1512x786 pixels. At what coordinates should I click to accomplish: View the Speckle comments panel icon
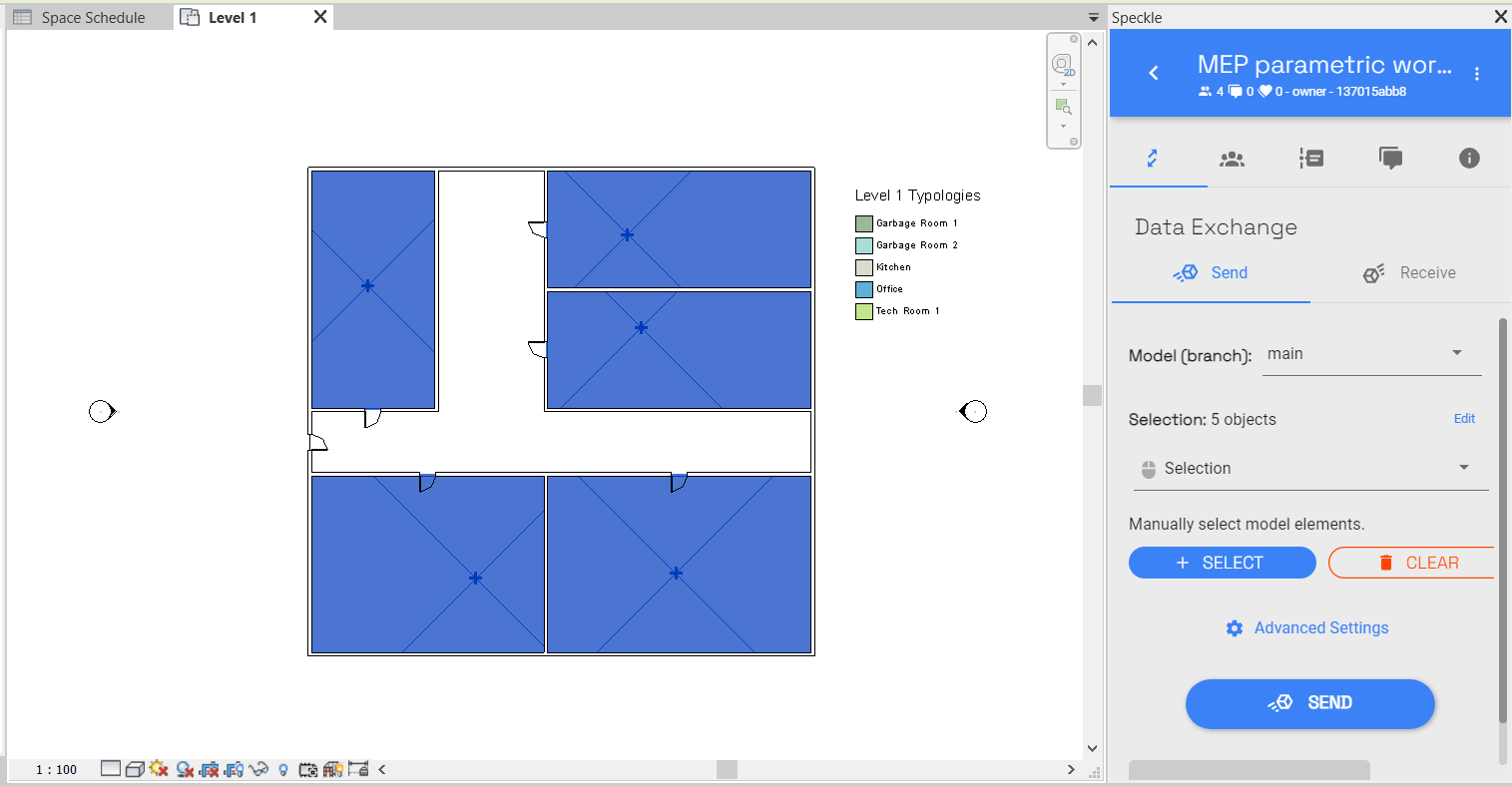click(1391, 158)
